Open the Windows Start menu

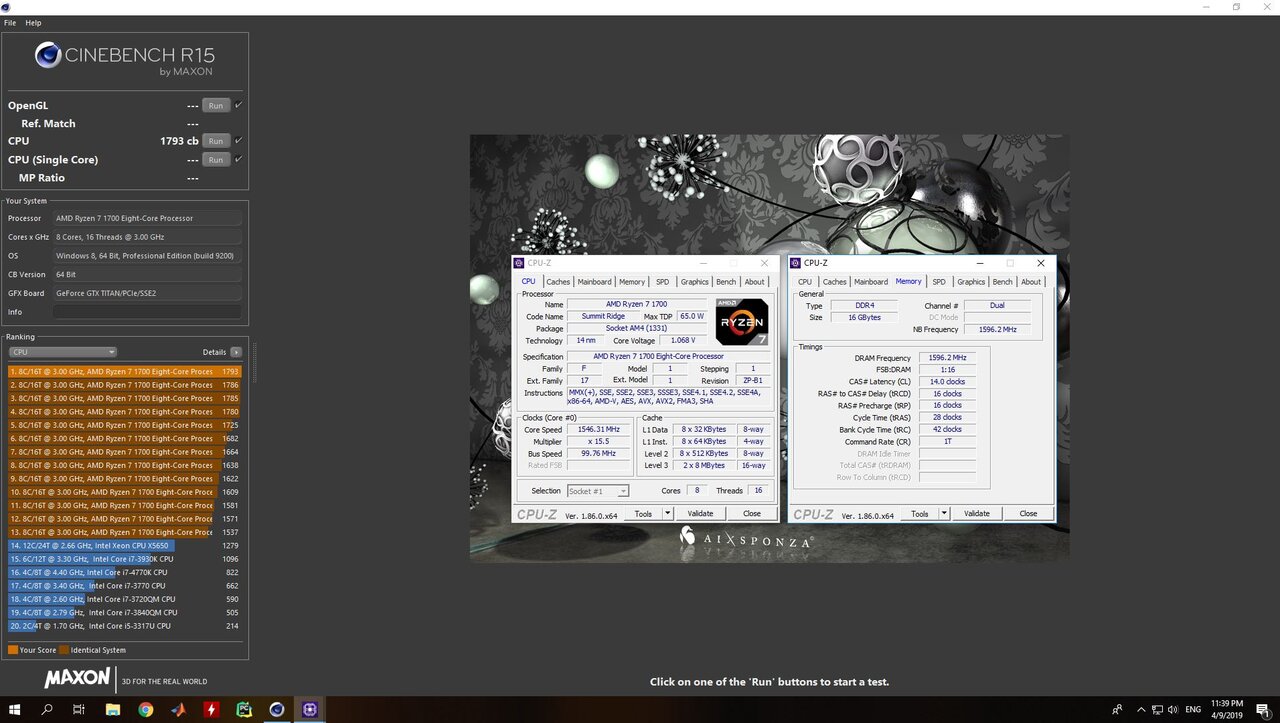(16, 709)
